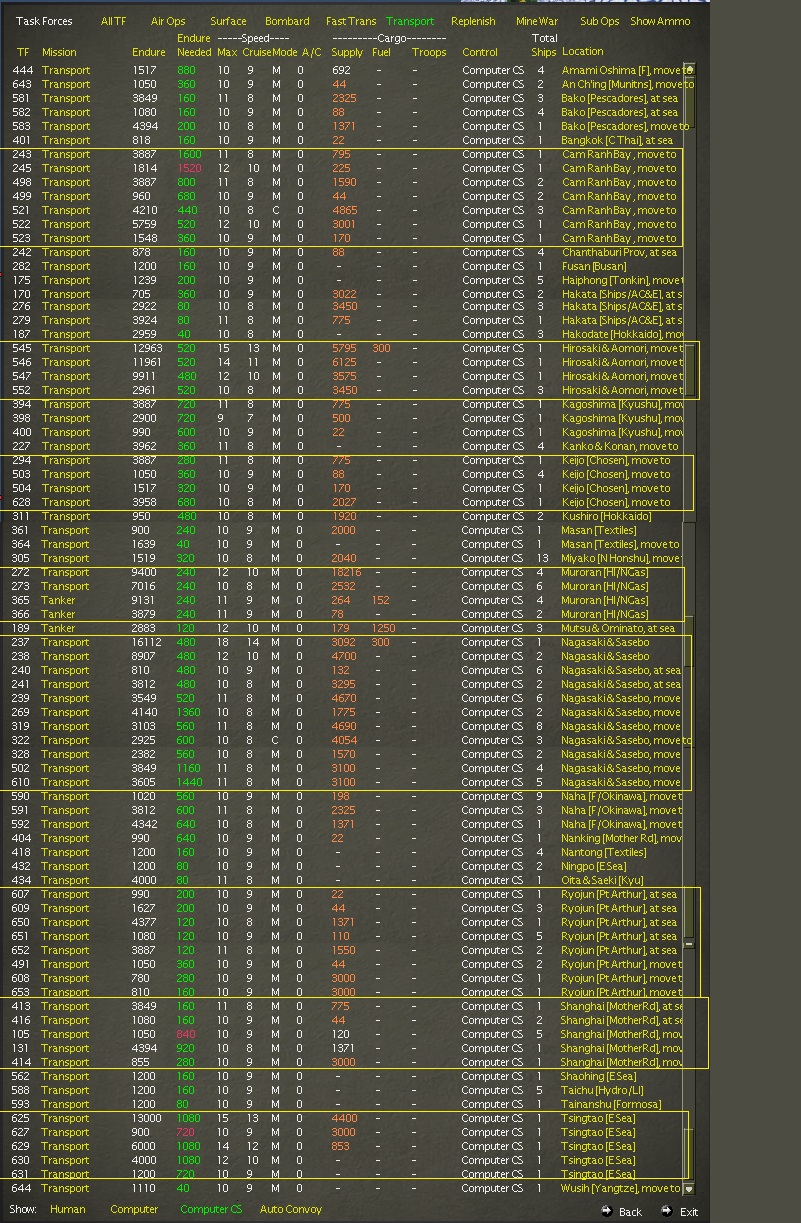Screen dimensions: 801x1223
Task: Click the Back arrow icon
Action: [607, 1210]
